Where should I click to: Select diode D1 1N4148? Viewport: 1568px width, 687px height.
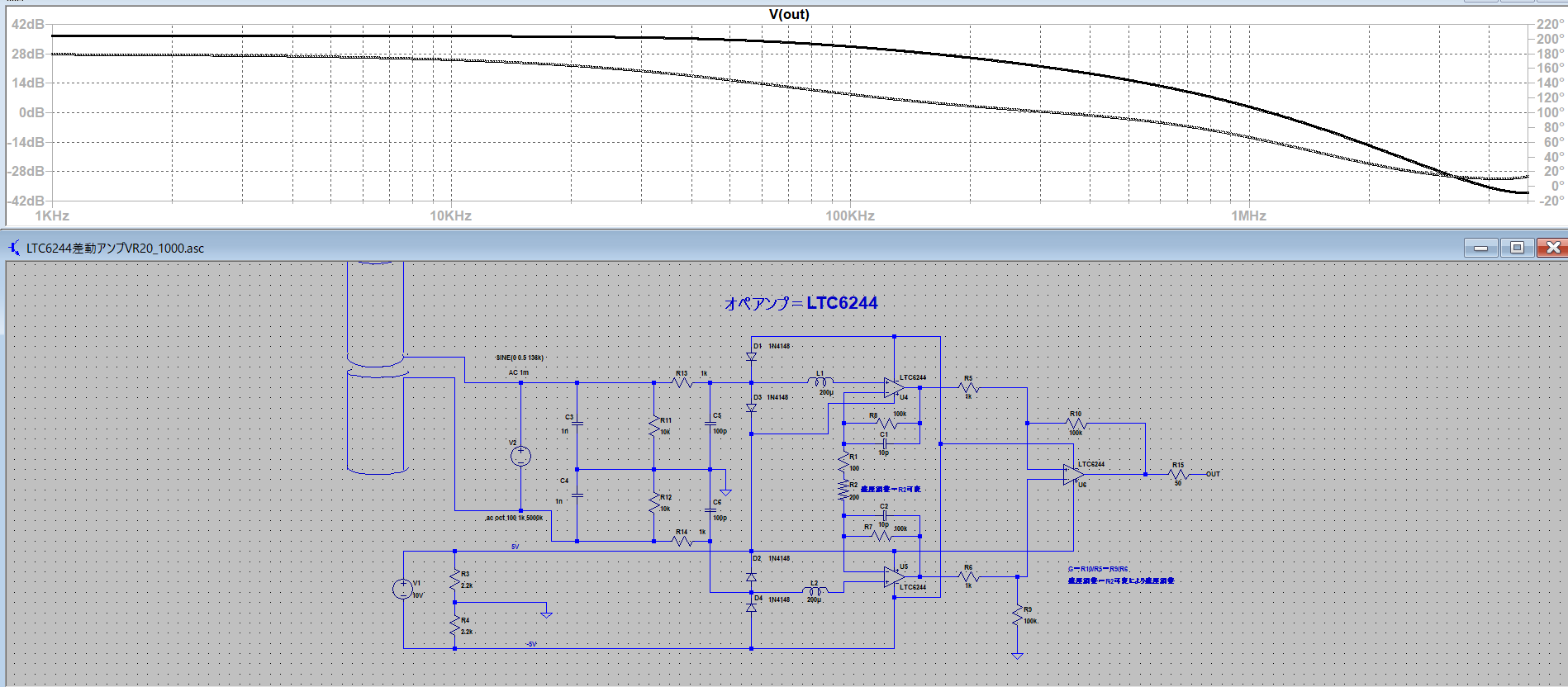pos(751,357)
